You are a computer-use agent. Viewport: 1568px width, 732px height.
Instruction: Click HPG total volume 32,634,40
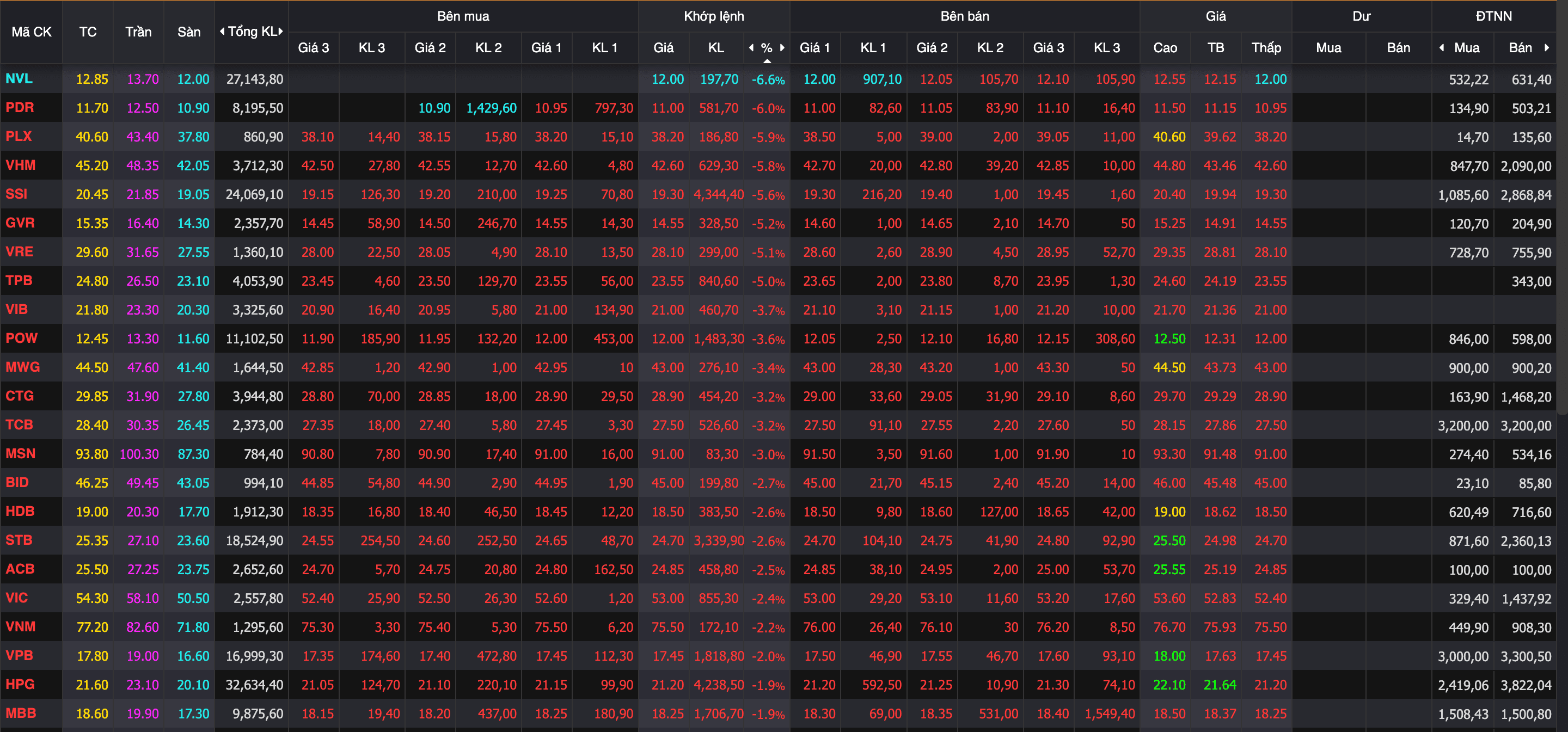point(254,685)
